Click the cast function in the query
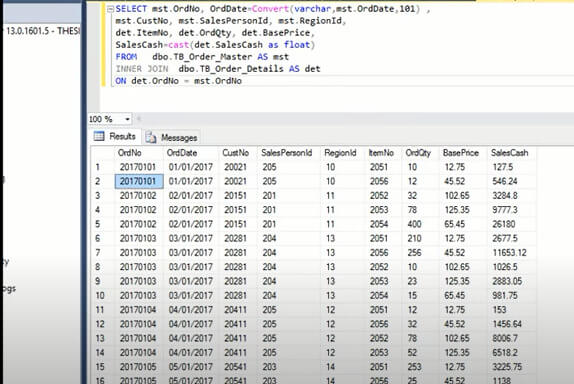 [179, 45]
